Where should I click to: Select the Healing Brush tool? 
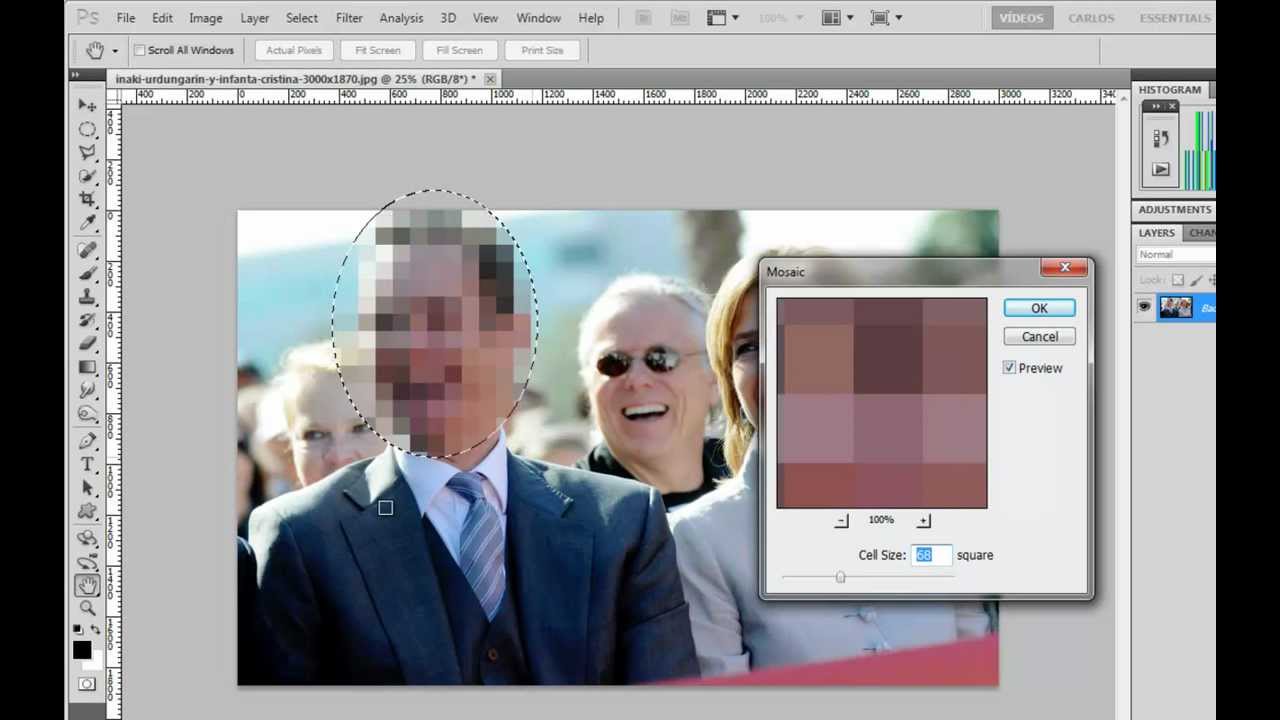click(88, 250)
